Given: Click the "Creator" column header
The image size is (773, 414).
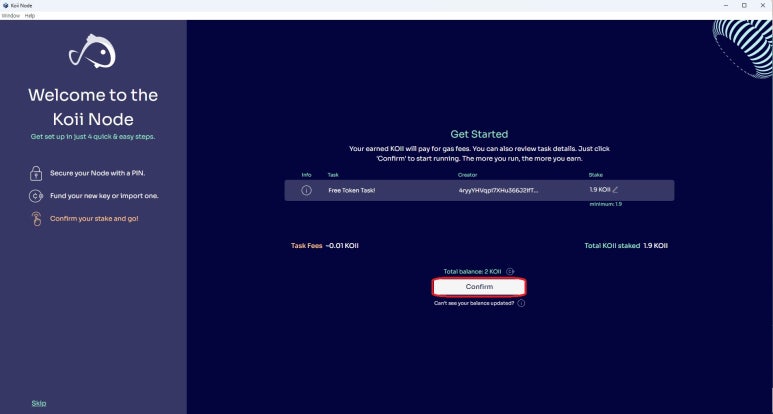Looking at the screenshot, I should tap(467, 175).
